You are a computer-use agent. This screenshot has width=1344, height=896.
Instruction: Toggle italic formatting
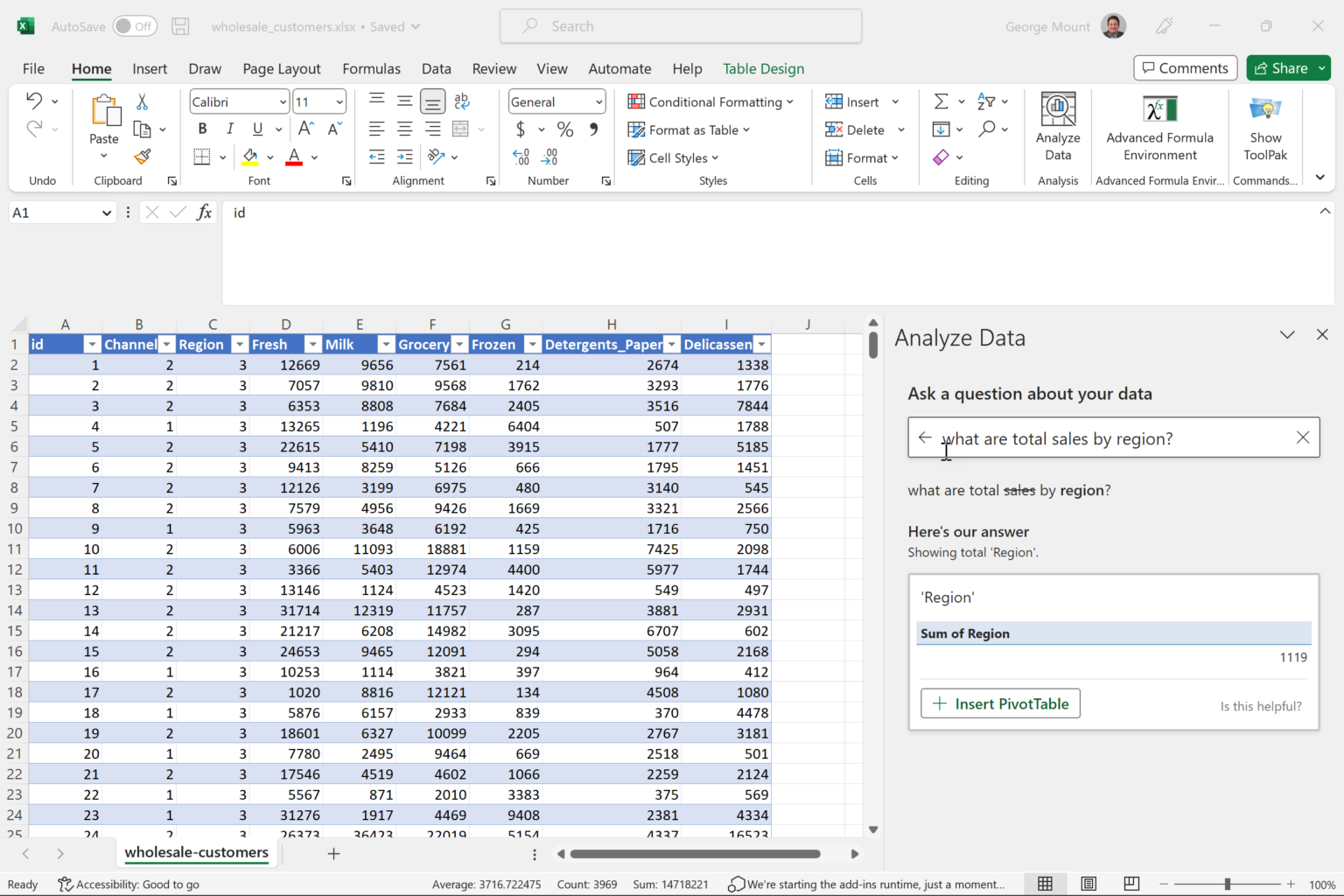(x=230, y=129)
